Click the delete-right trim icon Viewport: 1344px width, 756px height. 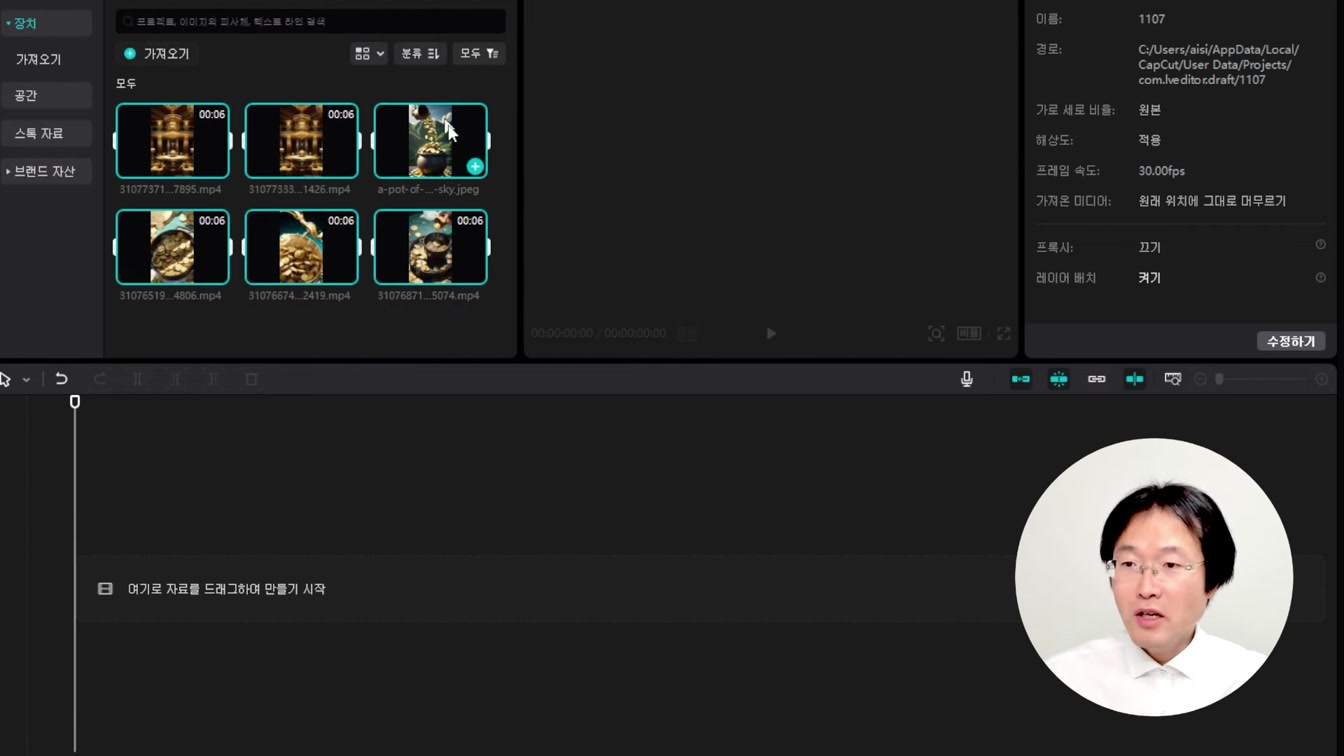coord(214,379)
